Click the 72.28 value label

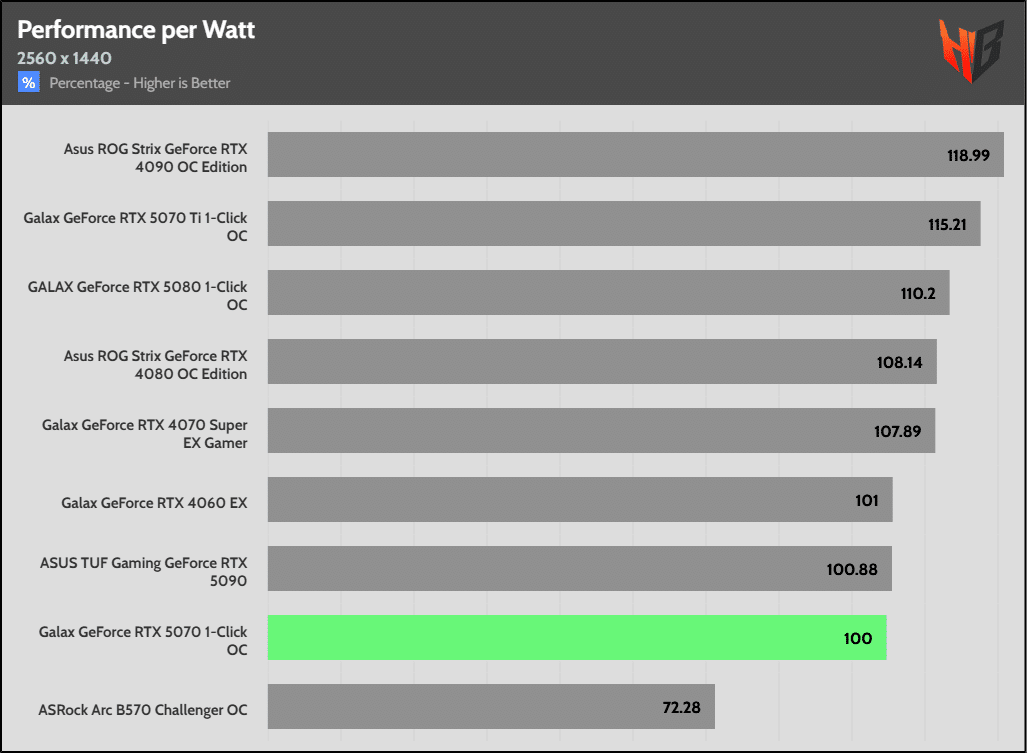click(681, 708)
